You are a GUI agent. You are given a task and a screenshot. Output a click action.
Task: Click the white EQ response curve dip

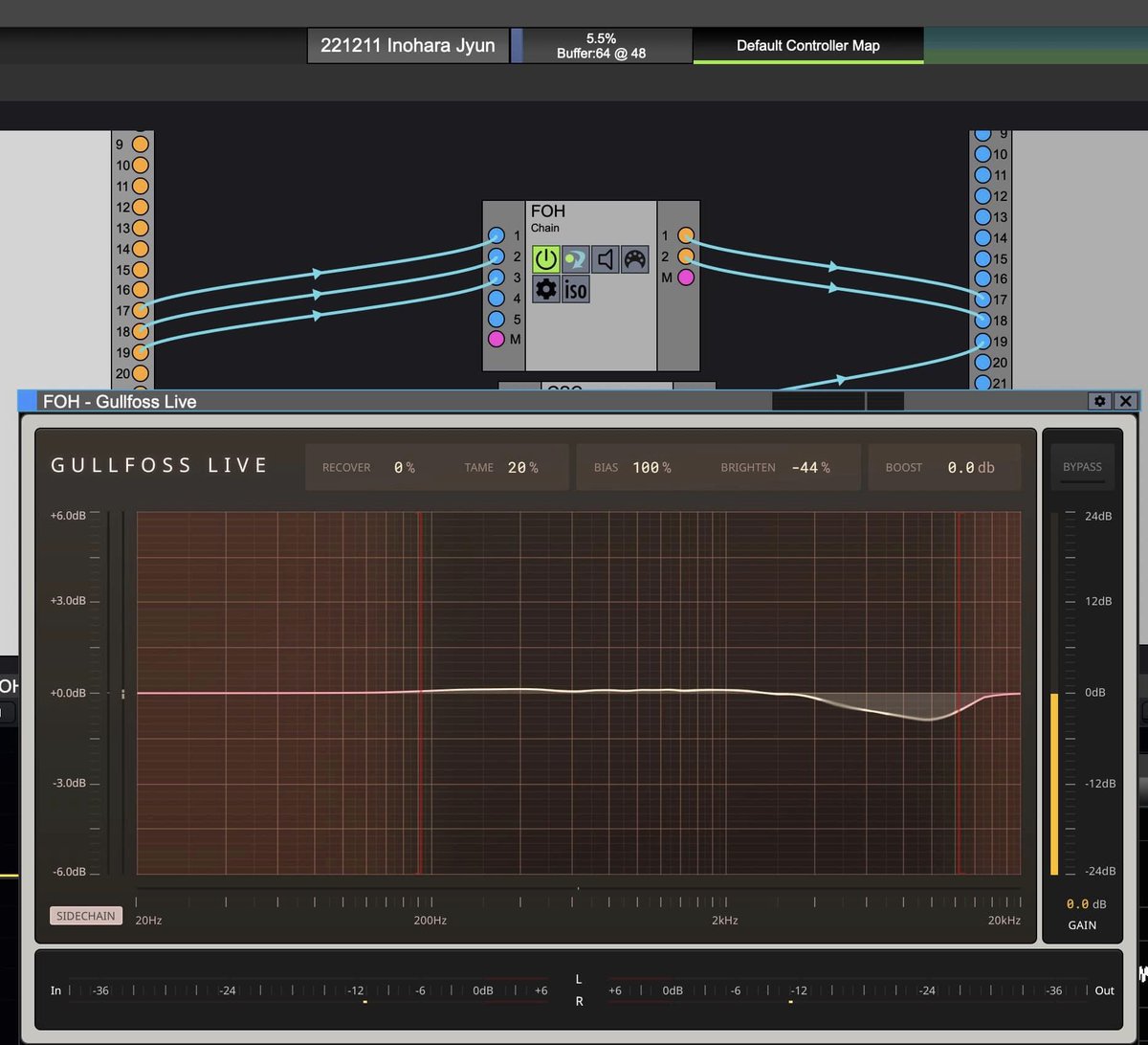(x=926, y=718)
